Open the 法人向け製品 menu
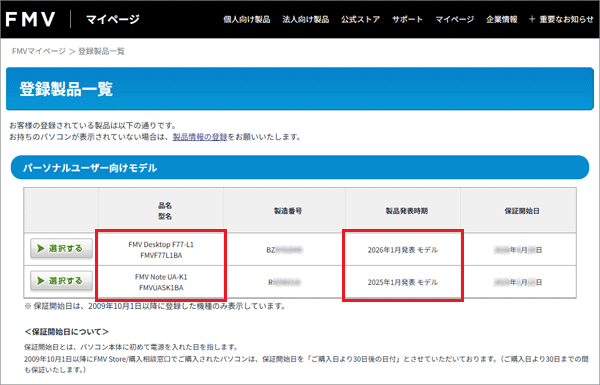The height and width of the screenshot is (385, 600). (x=306, y=19)
